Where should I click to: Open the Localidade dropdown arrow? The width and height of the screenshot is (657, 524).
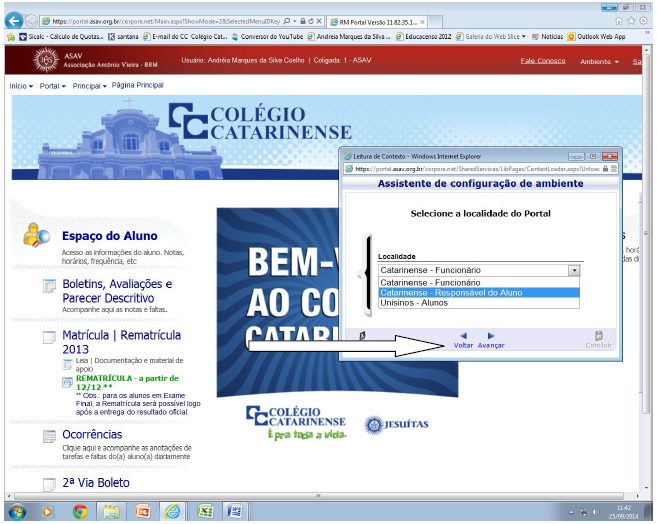pyautogui.click(x=574, y=271)
